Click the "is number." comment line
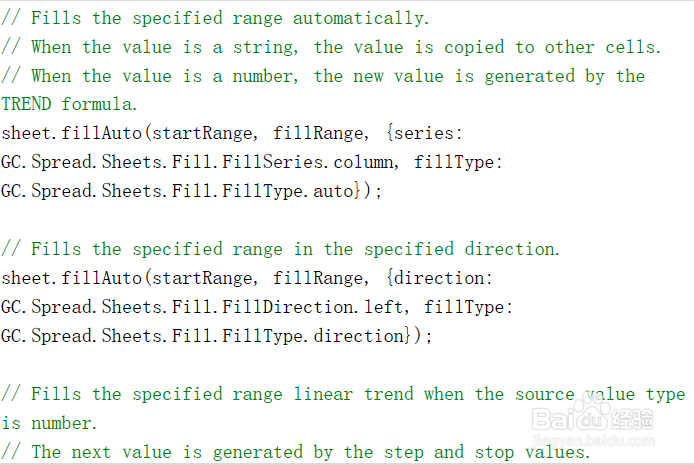The image size is (694, 465). 49,423
